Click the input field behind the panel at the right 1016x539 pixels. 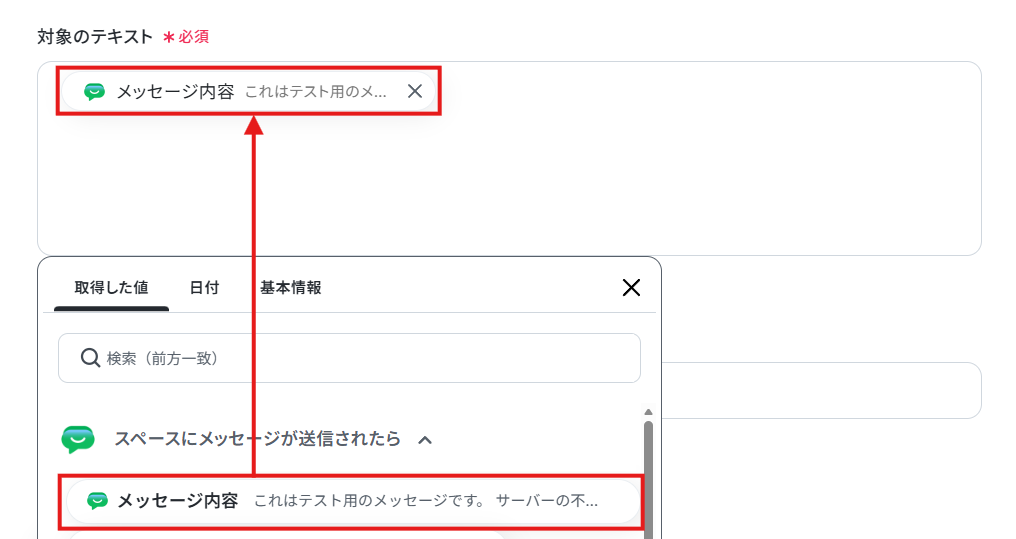[822, 390]
